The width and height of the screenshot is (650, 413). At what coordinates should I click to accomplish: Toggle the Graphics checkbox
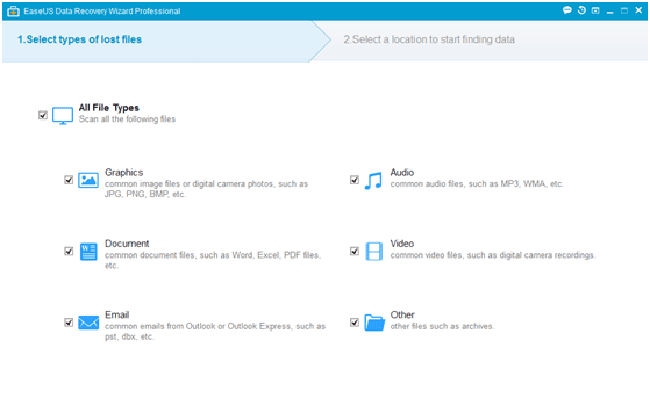68,180
